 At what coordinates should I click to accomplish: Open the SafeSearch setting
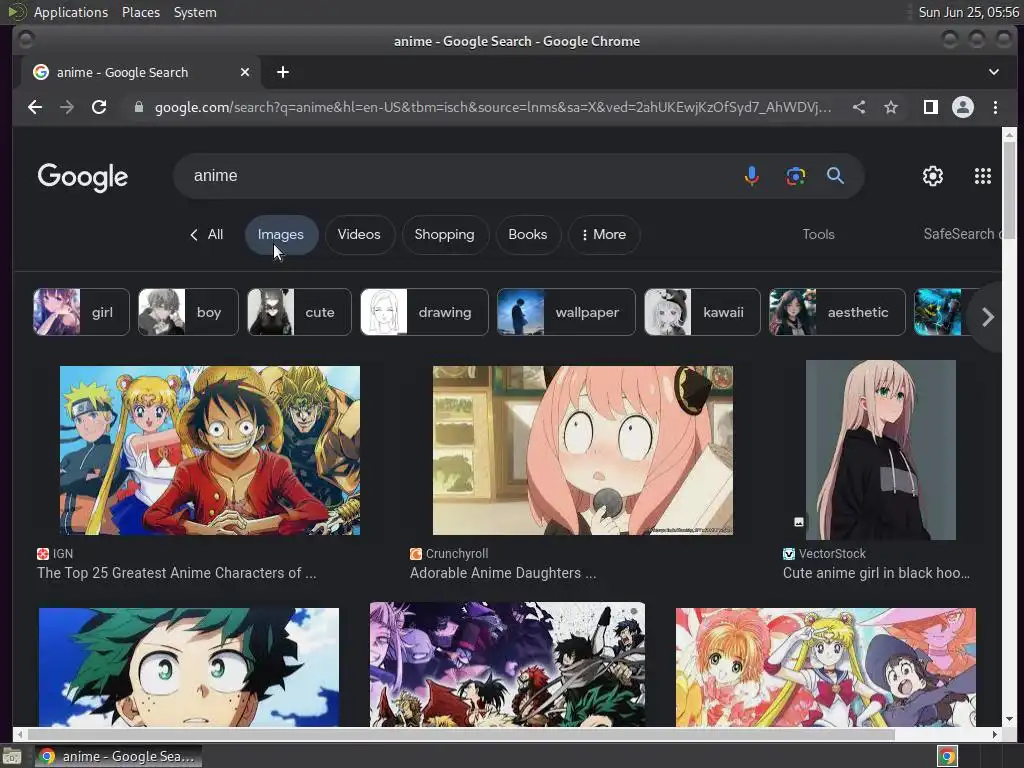(x=962, y=234)
